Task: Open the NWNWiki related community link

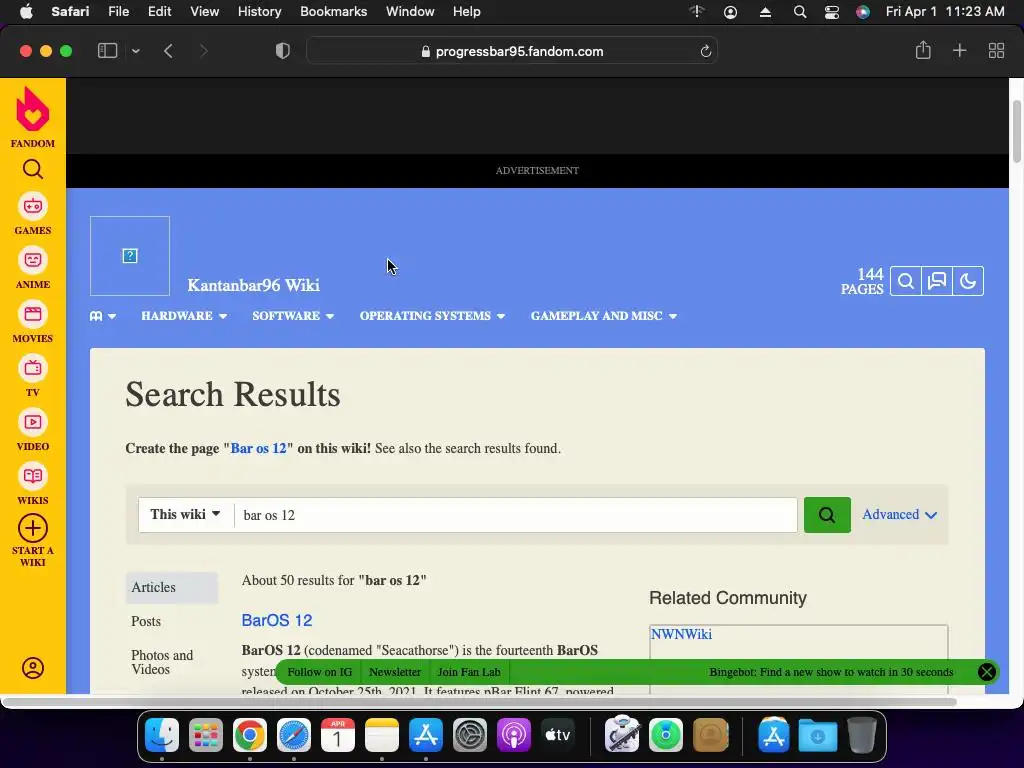Action: click(x=681, y=634)
